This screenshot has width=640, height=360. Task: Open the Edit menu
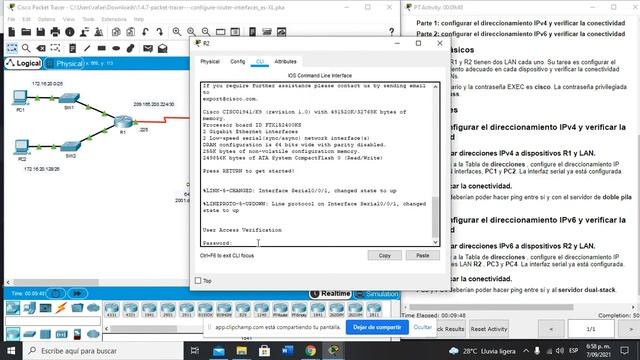coord(27,19)
